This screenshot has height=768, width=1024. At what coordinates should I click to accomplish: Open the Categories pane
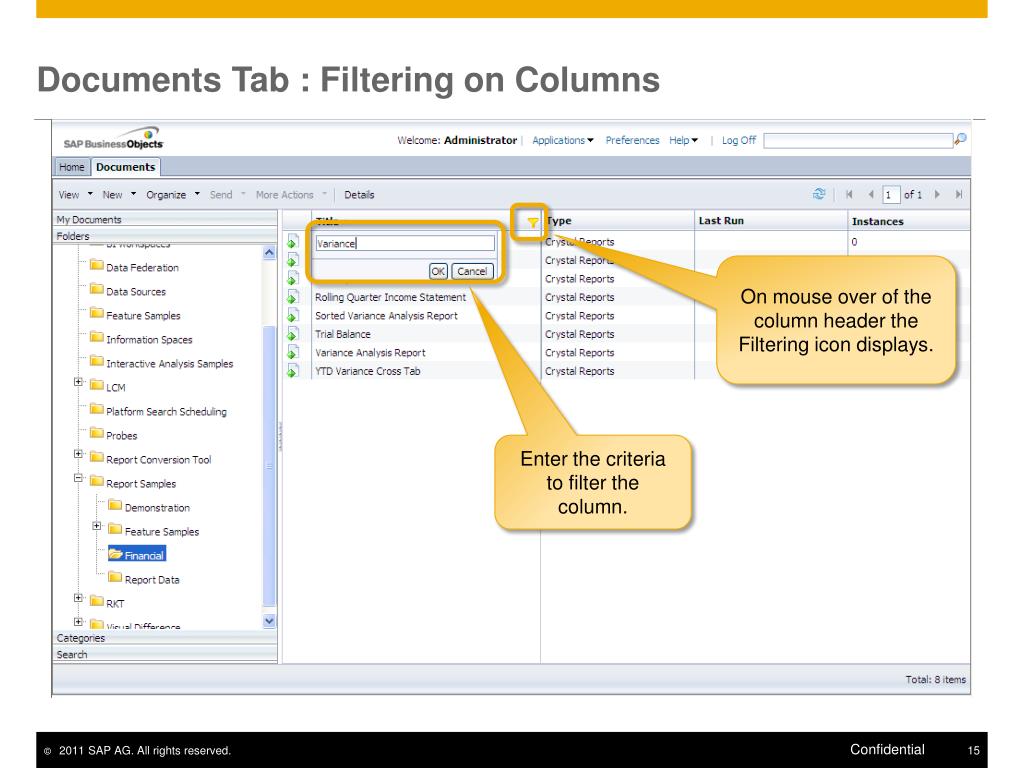click(165, 638)
